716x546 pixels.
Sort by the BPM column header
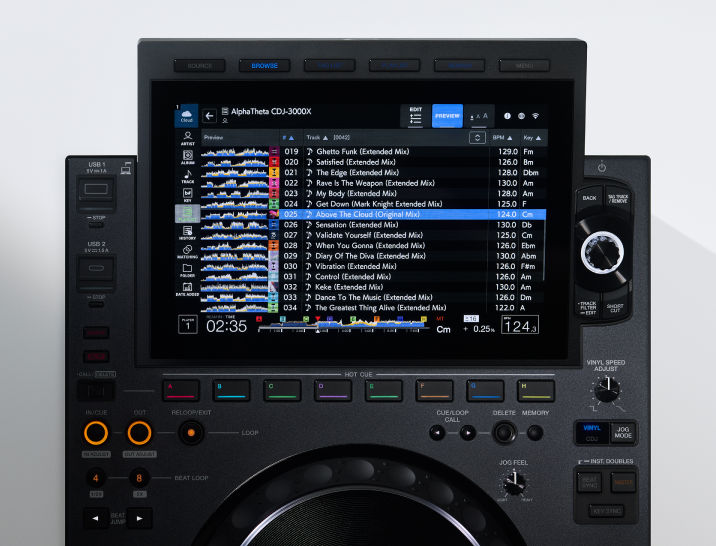coord(502,137)
